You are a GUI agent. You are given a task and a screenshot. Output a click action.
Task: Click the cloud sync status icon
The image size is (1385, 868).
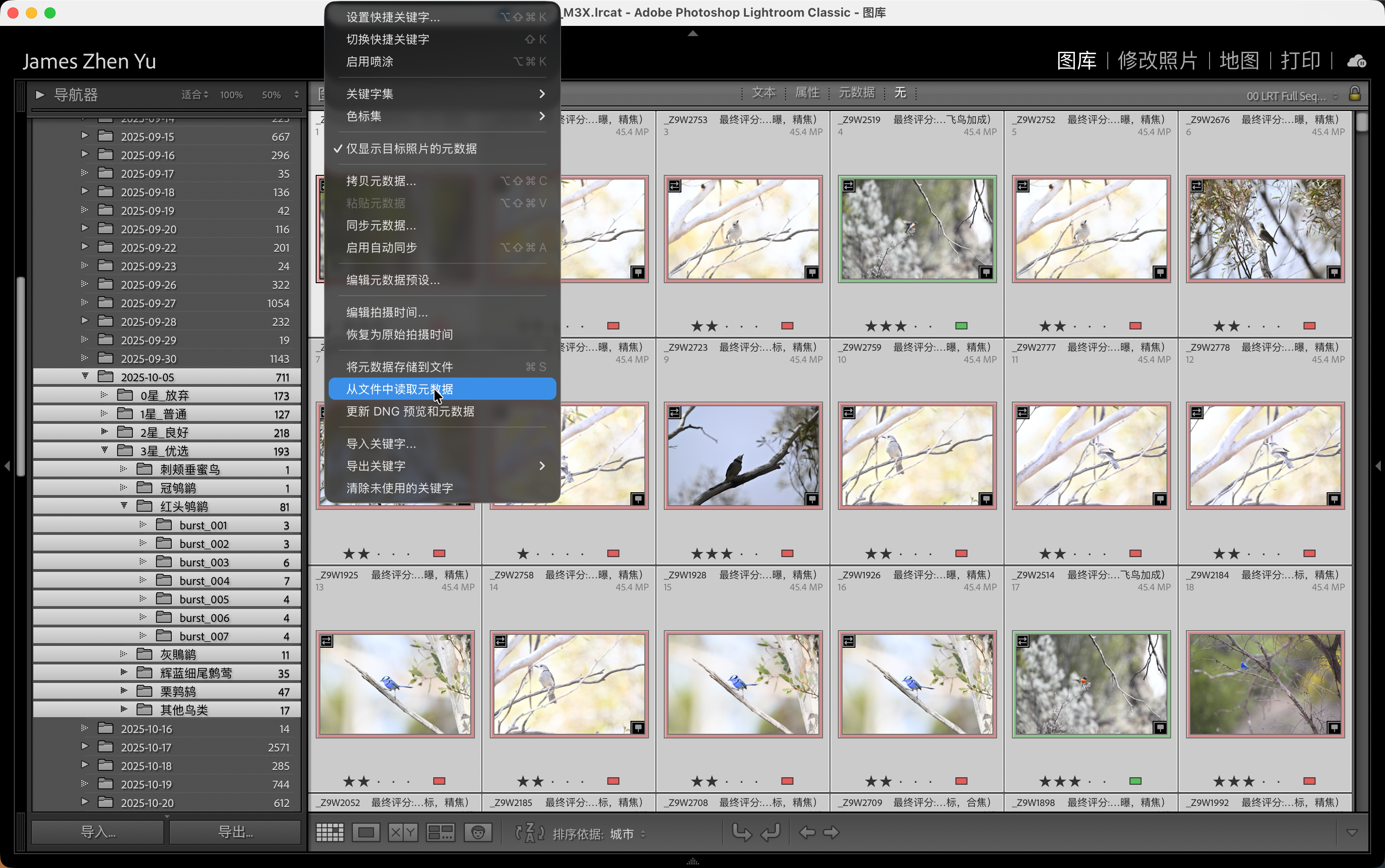point(1356,61)
